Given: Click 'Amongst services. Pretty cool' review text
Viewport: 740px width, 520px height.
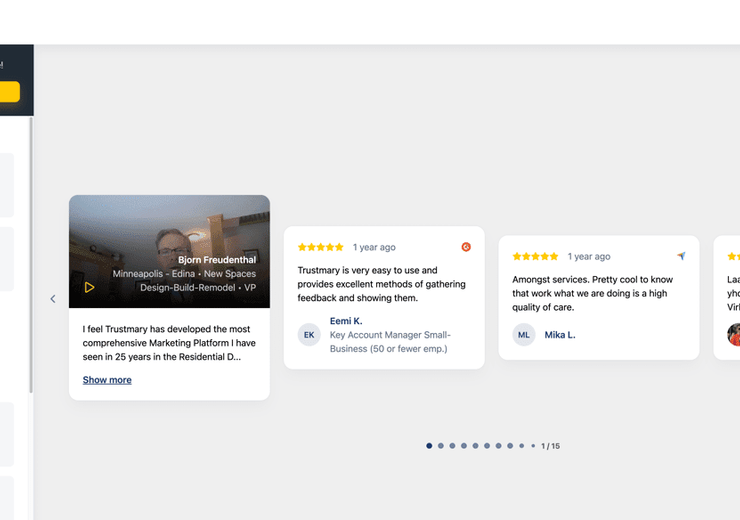Looking at the screenshot, I should [x=593, y=293].
